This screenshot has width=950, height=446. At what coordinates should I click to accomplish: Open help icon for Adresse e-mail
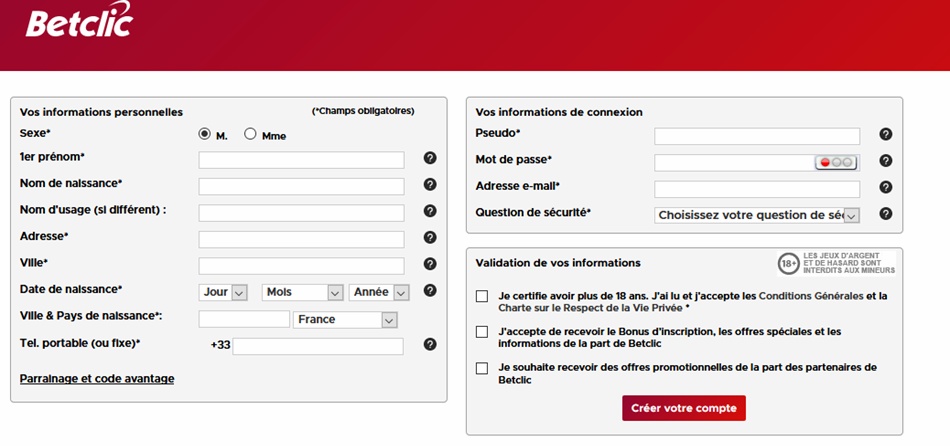point(886,187)
